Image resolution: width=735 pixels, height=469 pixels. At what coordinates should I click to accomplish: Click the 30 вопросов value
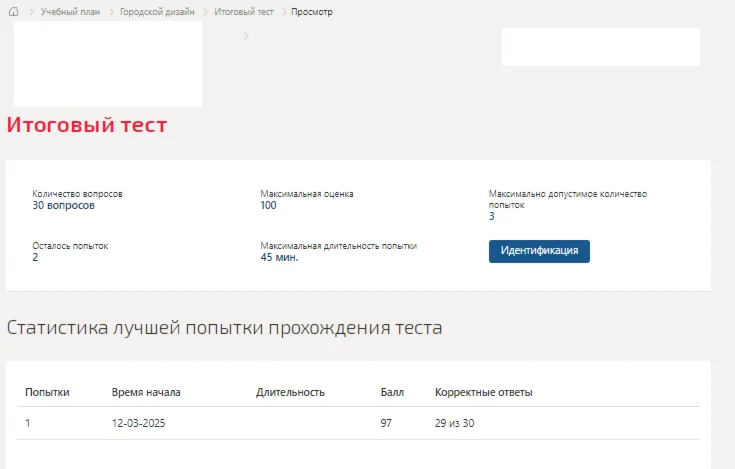click(64, 206)
